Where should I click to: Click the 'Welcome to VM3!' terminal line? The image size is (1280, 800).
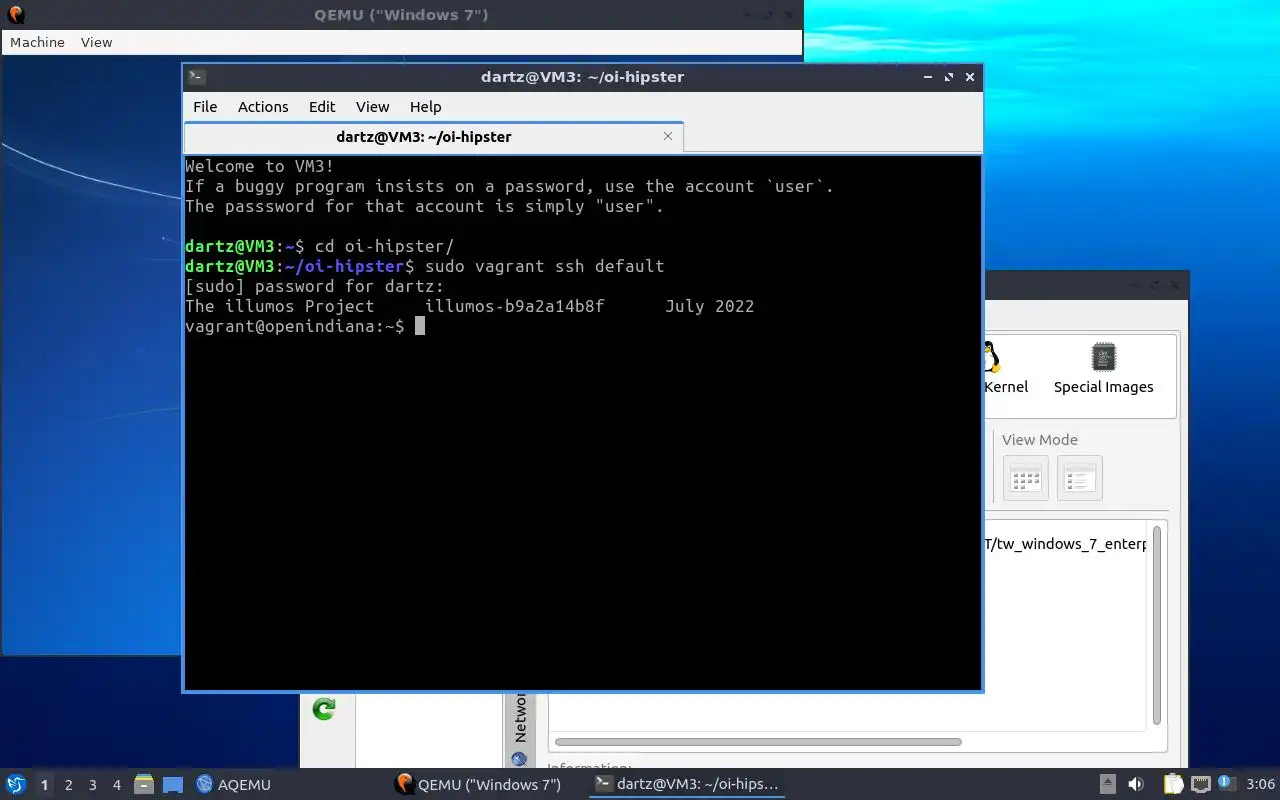coord(259,166)
